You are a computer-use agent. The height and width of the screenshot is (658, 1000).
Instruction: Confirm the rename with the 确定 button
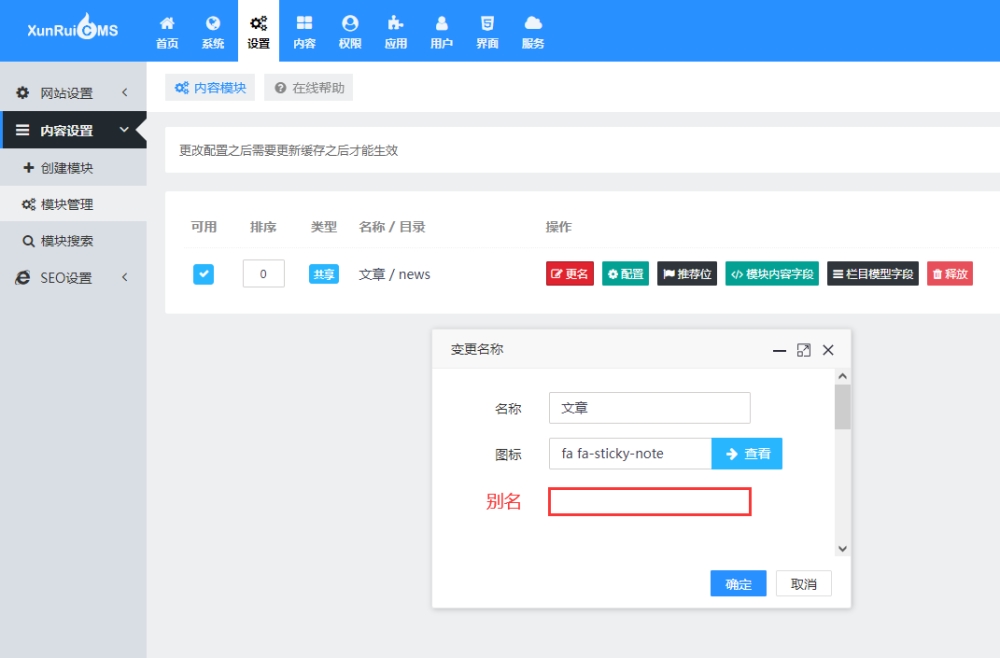(738, 583)
